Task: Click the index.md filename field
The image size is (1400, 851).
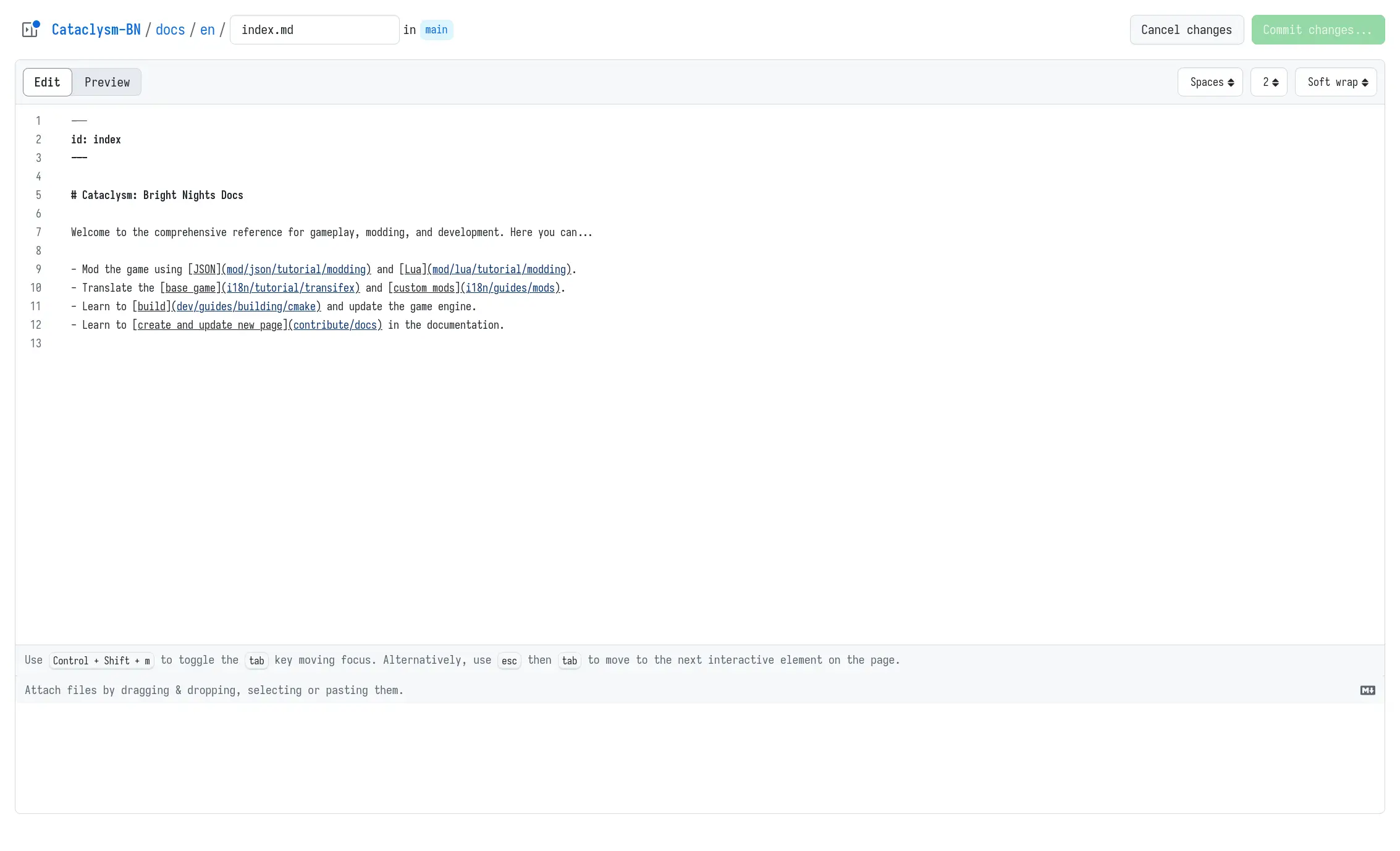Action: click(314, 30)
